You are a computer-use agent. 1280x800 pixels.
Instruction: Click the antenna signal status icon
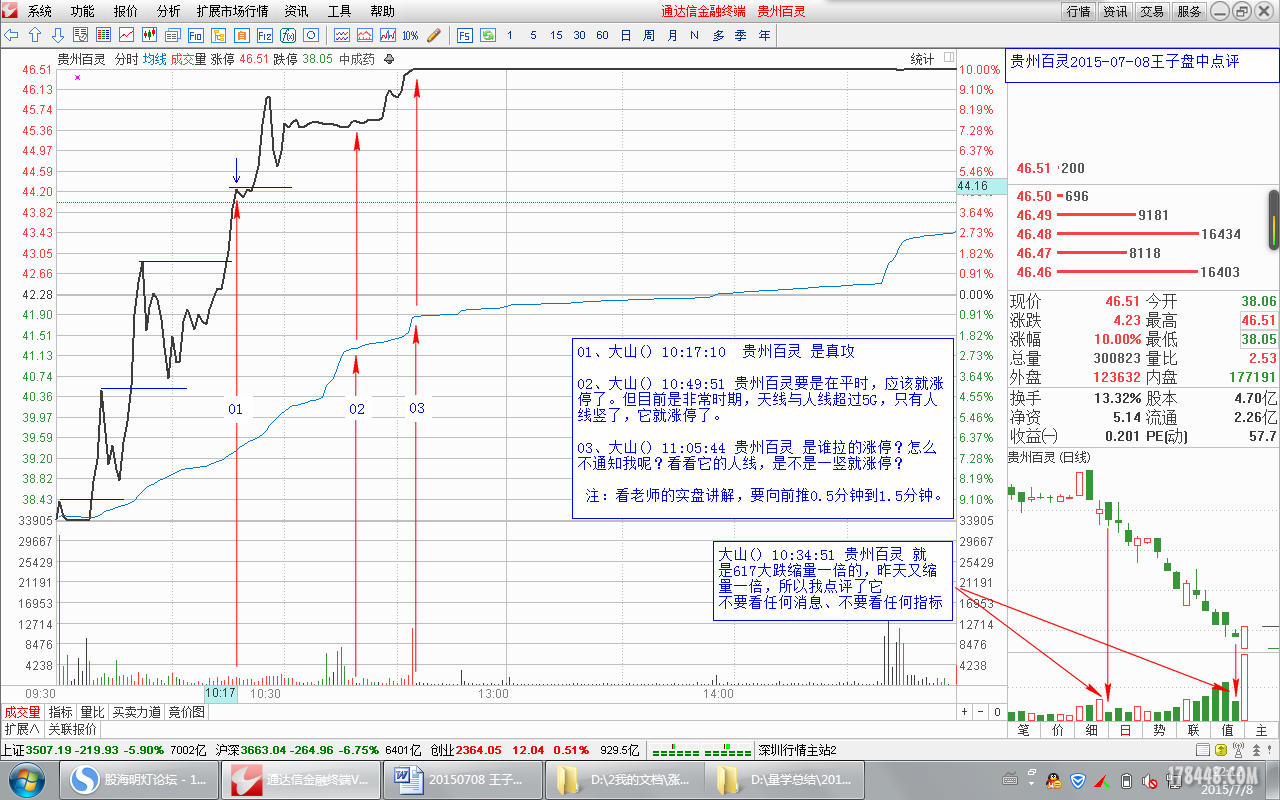click(1238, 749)
